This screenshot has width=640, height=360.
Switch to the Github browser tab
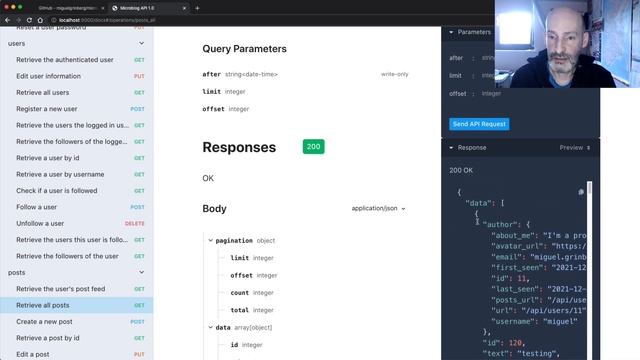click(68, 8)
